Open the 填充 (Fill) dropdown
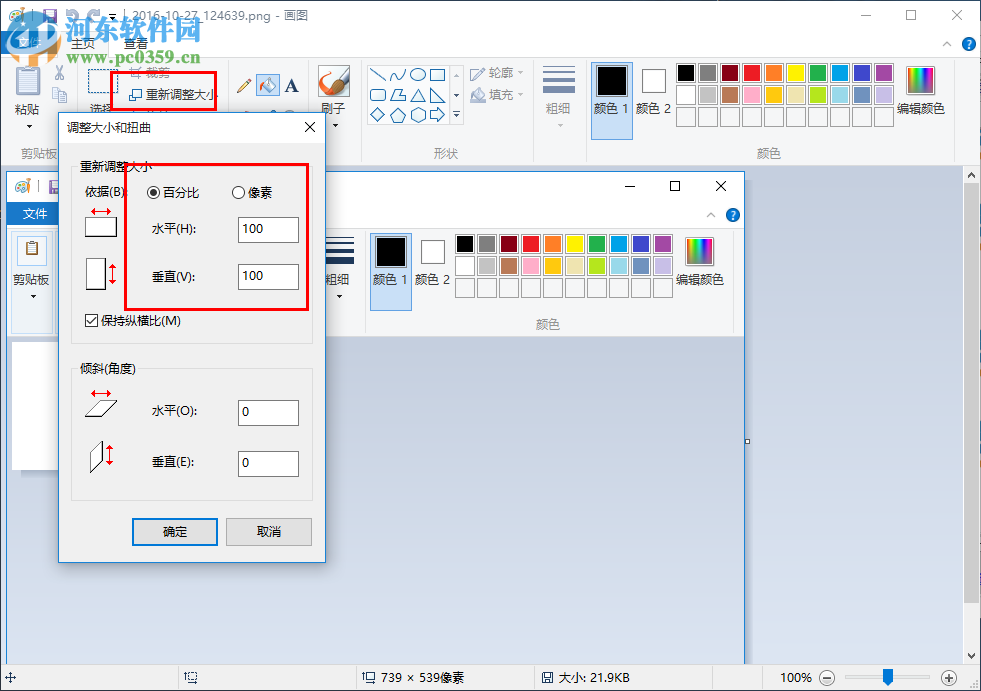 tap(497, 94)
